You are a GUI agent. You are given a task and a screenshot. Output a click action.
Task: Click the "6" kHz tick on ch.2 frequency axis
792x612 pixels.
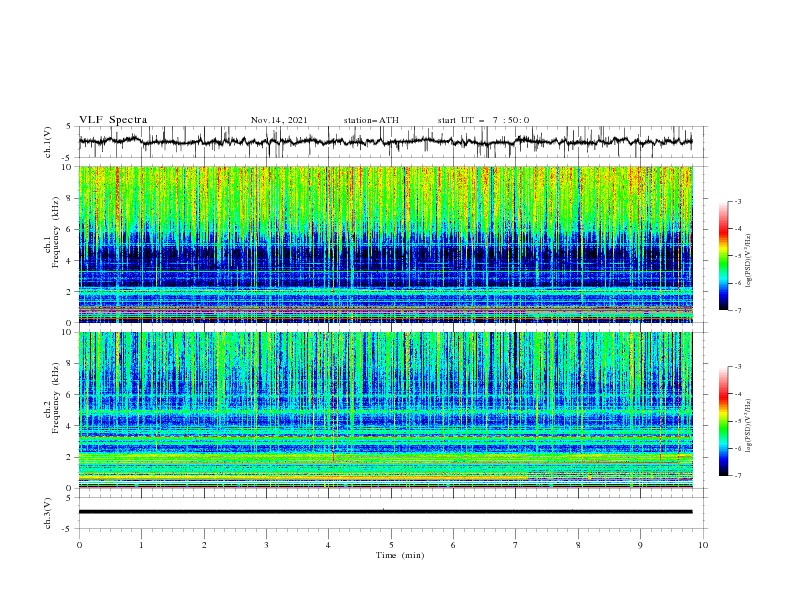click(x=69, y=395)
